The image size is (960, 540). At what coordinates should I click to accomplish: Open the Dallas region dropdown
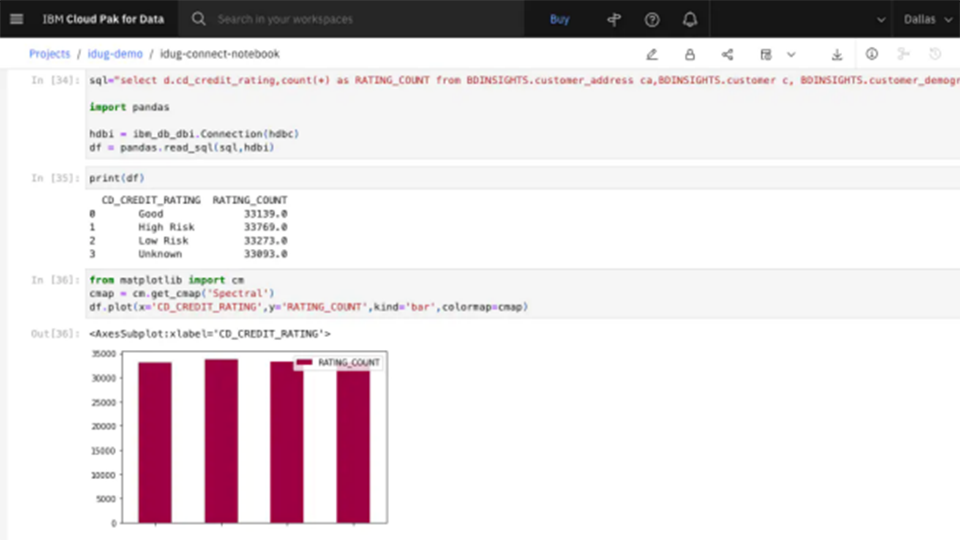click(x=928, y=20)
